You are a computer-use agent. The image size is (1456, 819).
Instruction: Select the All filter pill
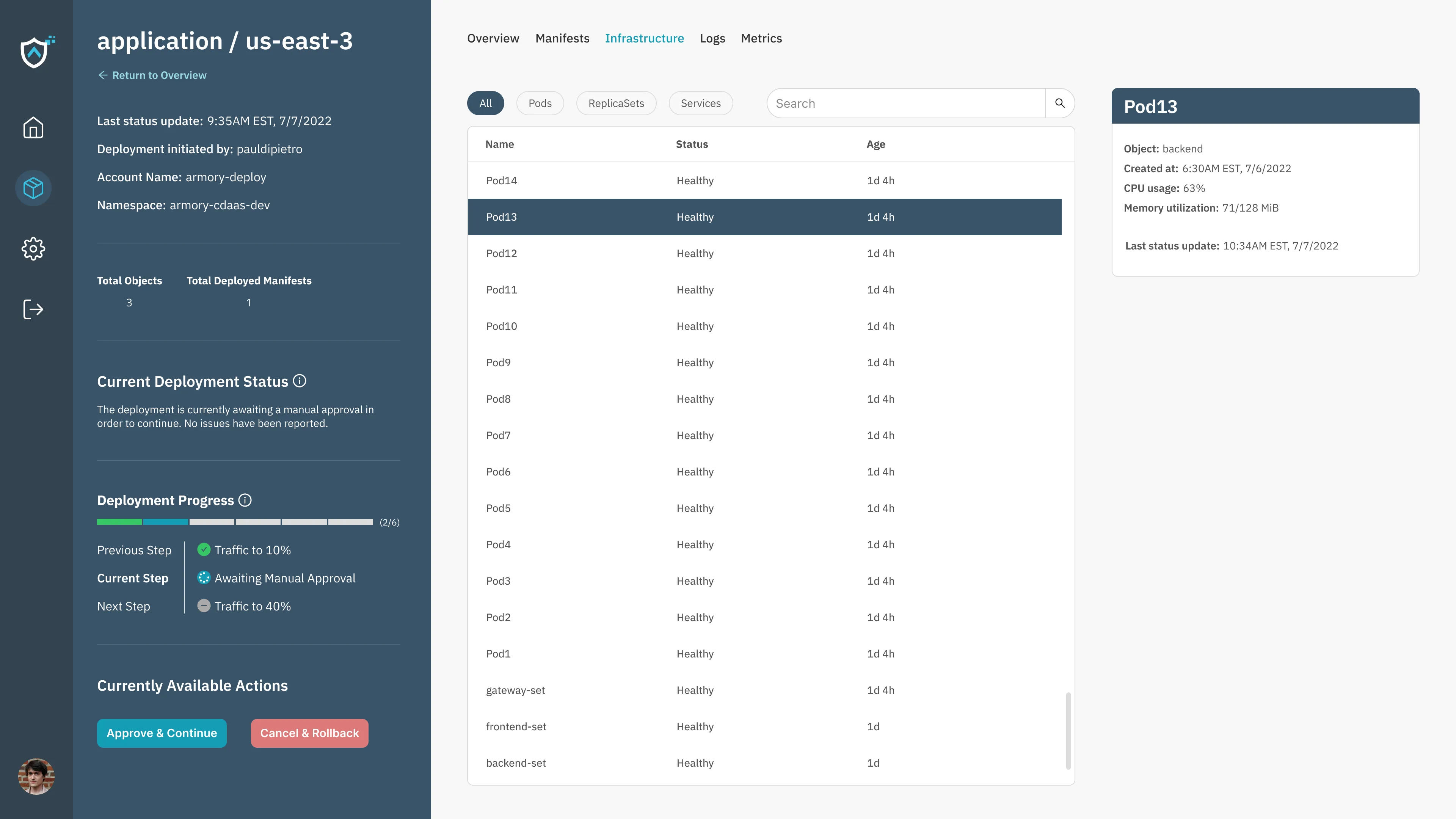(485, 103)
